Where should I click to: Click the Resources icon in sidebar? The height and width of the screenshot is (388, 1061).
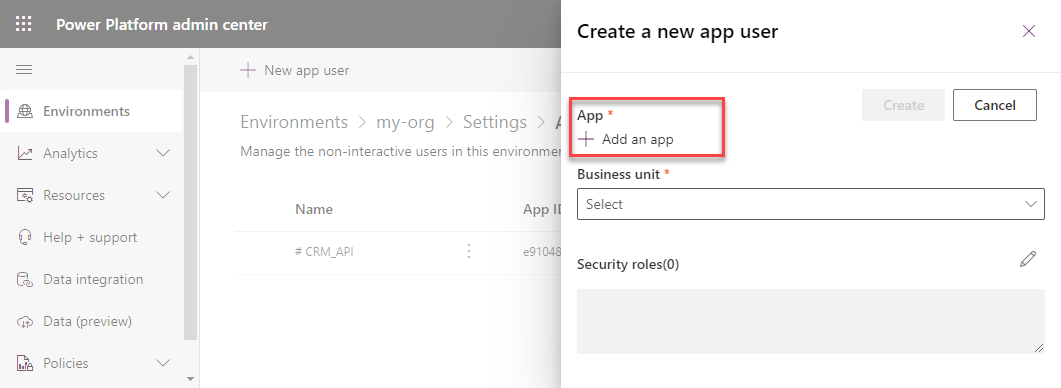25,196
